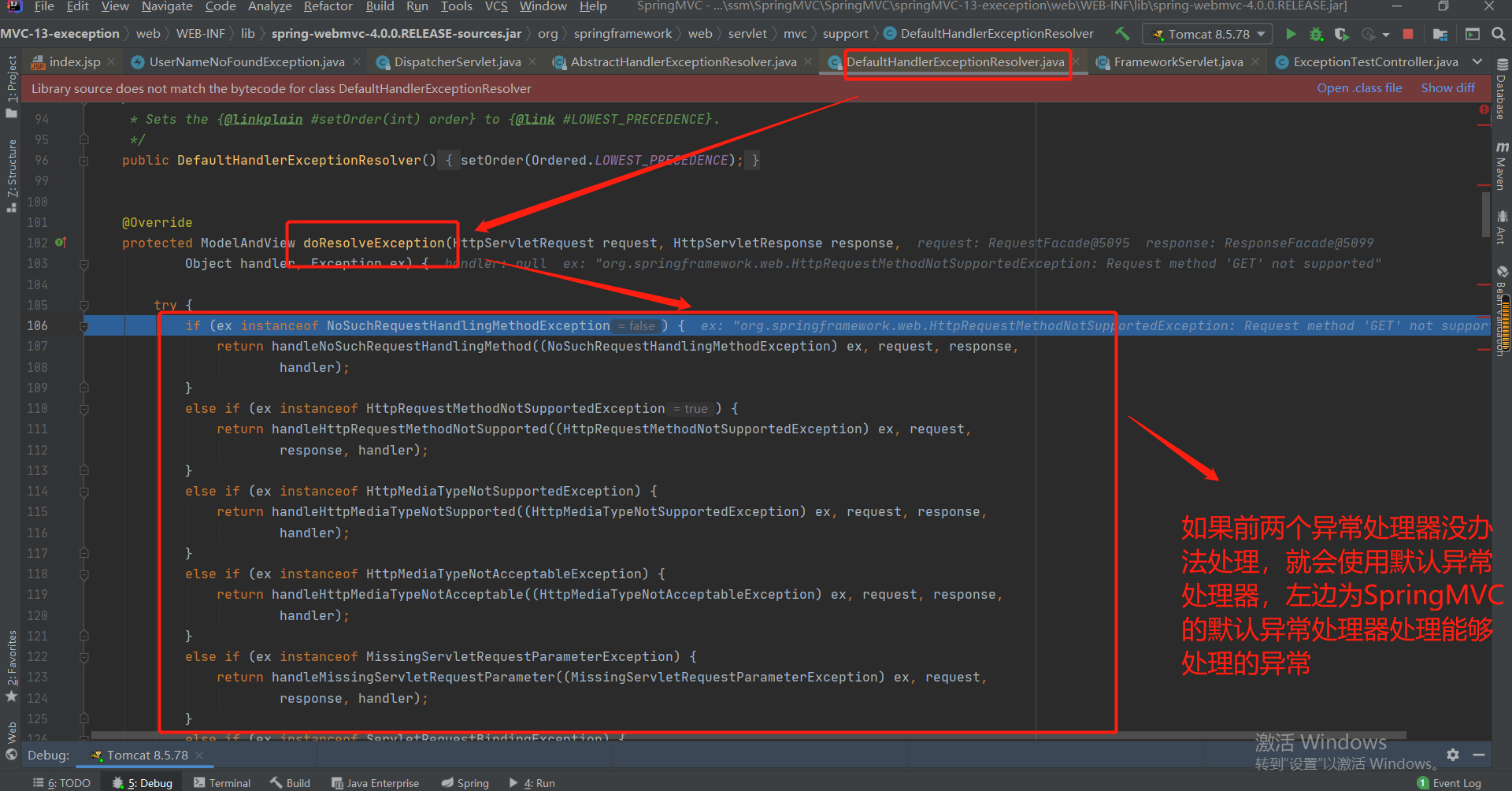This screenshot has height=791, width=1512.
Task: Click the Open .class file link
Action: click(x=1359, y=88)
